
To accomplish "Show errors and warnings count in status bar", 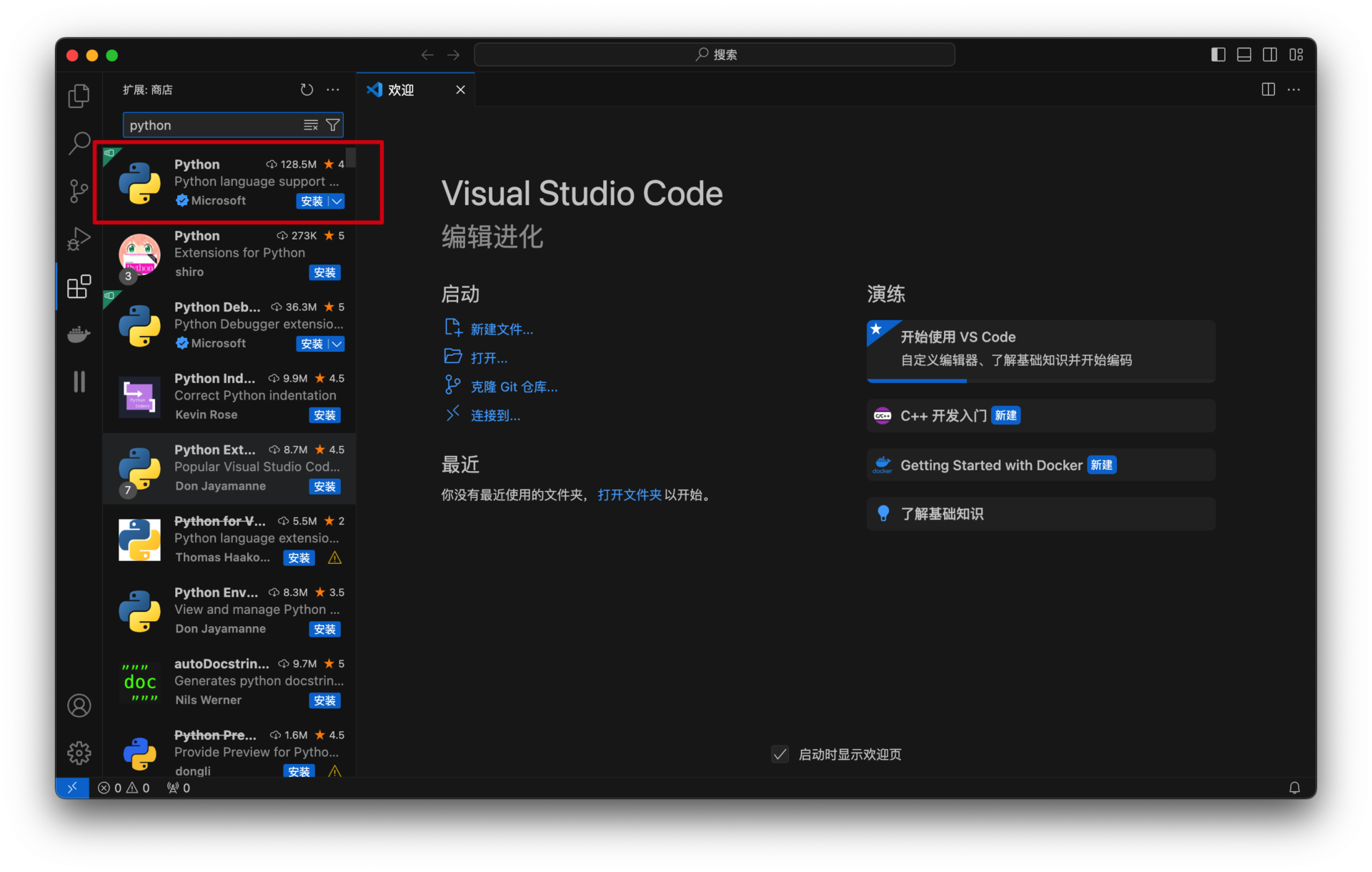I will click(x=124, y=788).
